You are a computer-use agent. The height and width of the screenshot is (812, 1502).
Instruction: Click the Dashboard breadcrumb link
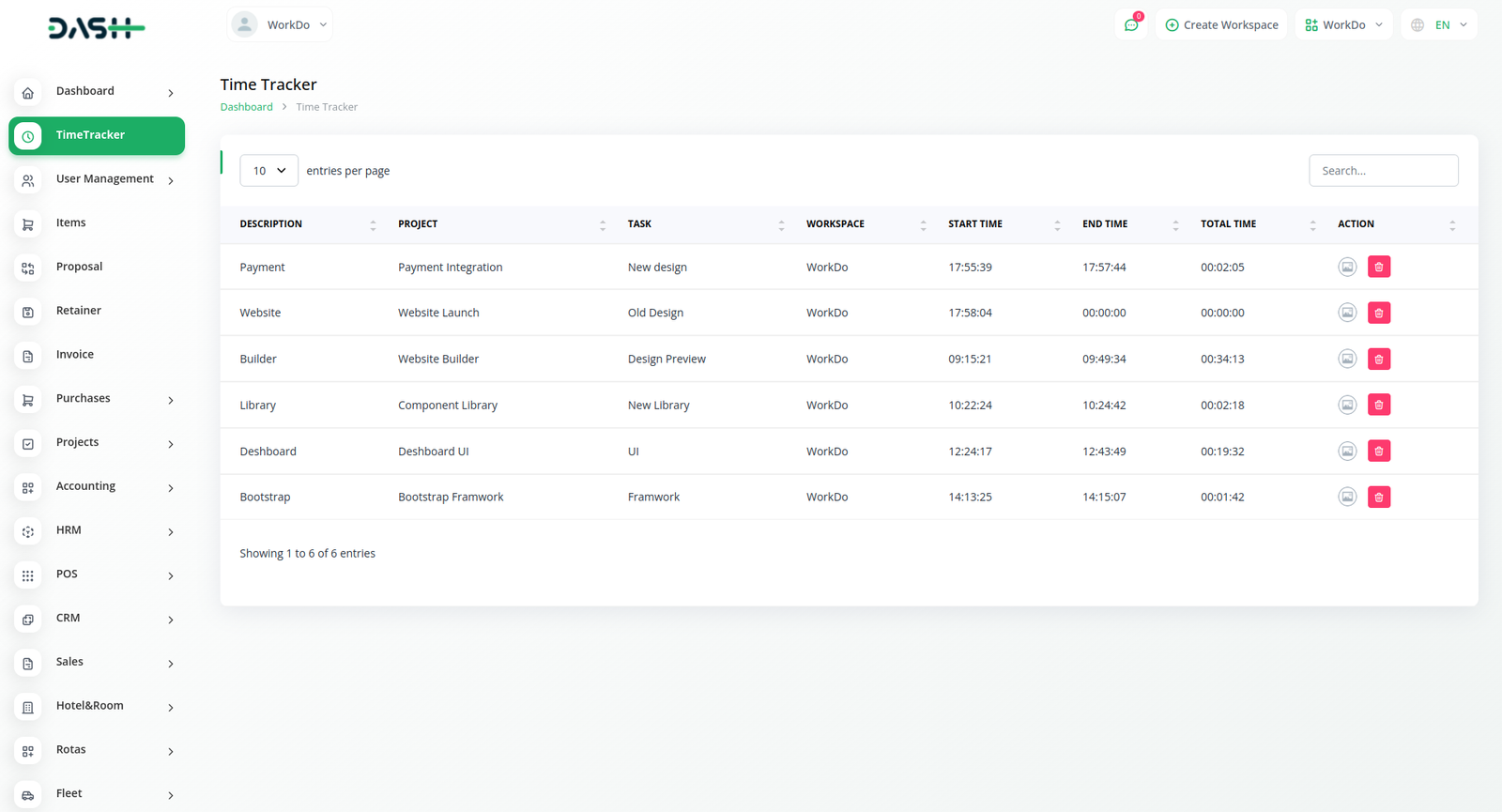pyautogui.click(x=246, y=107)
